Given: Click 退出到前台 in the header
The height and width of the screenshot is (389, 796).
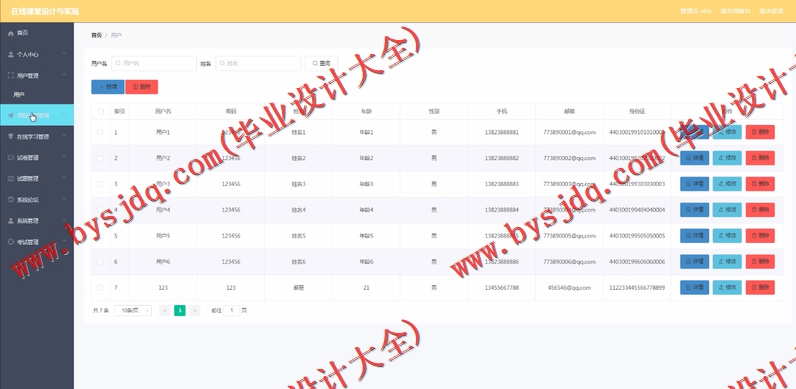Looking at the screenshot, I should 735,11.
